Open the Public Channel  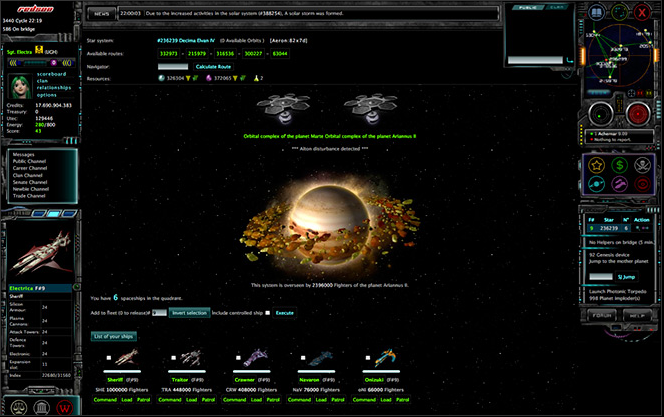[29, 161]
